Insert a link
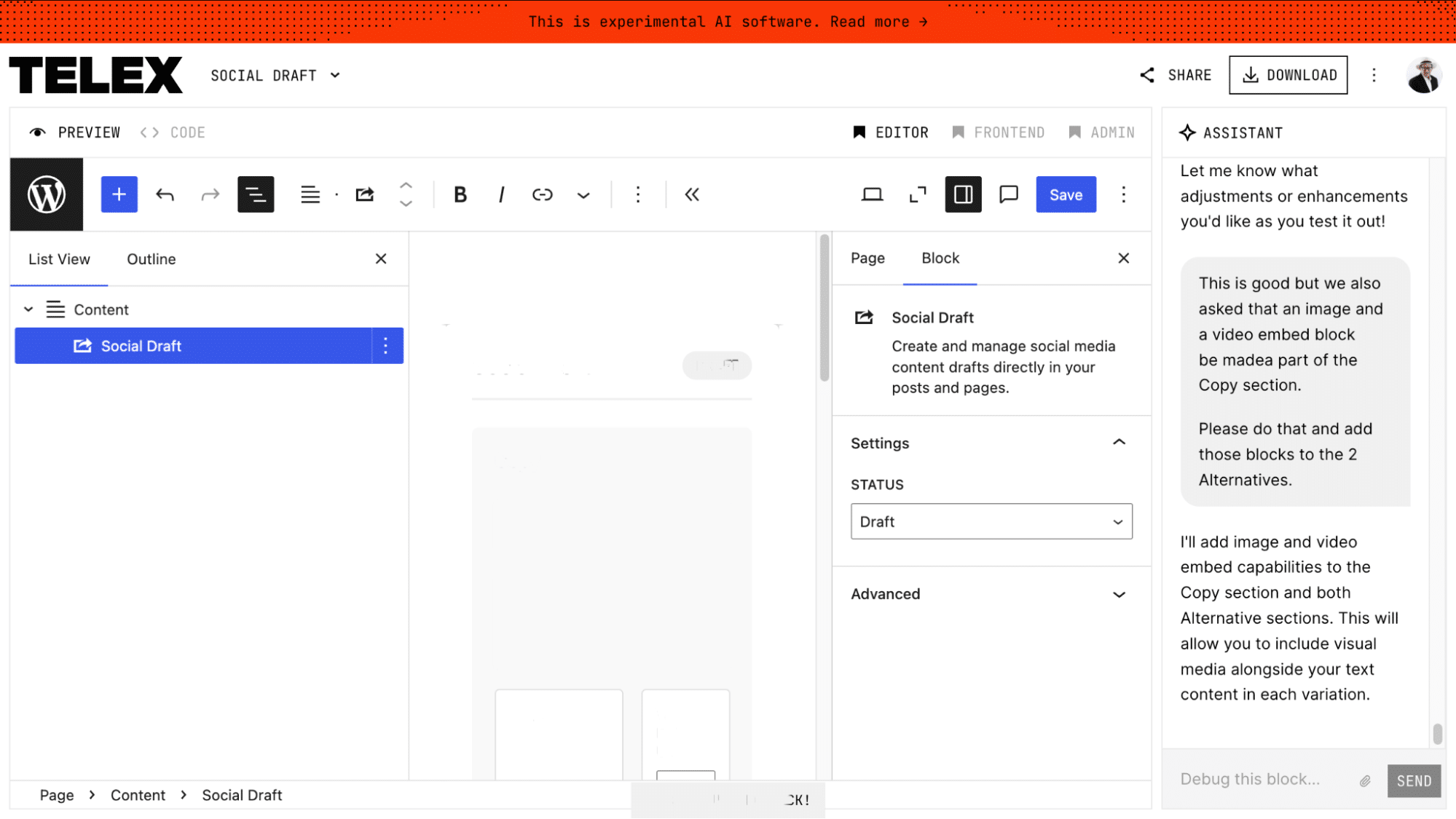Viewport: 1456px width, 819px height. (542, 194)
